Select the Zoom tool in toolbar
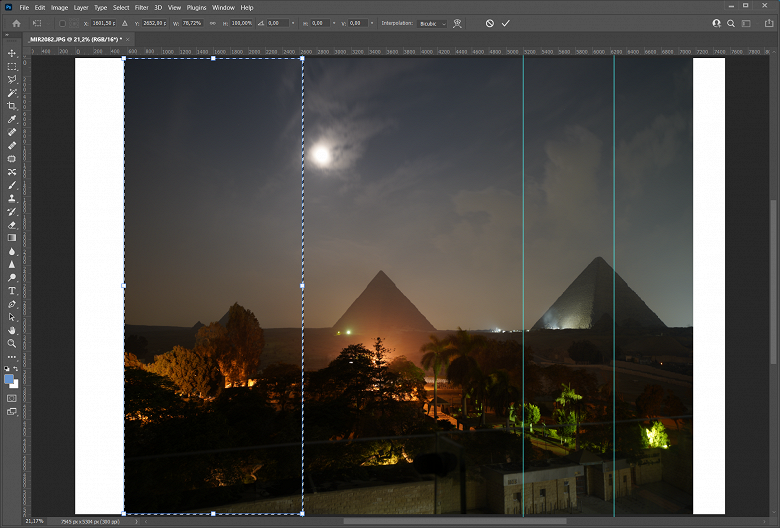The image size is (780, 528). [x=12, y=343]
